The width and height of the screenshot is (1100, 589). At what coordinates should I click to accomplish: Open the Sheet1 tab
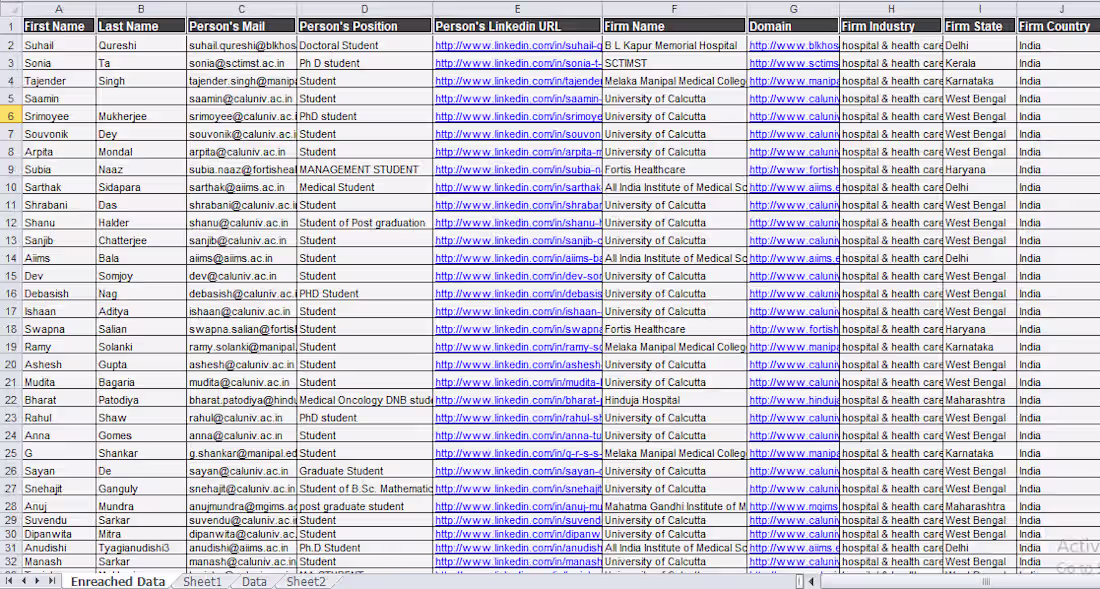tap(202, 581)
